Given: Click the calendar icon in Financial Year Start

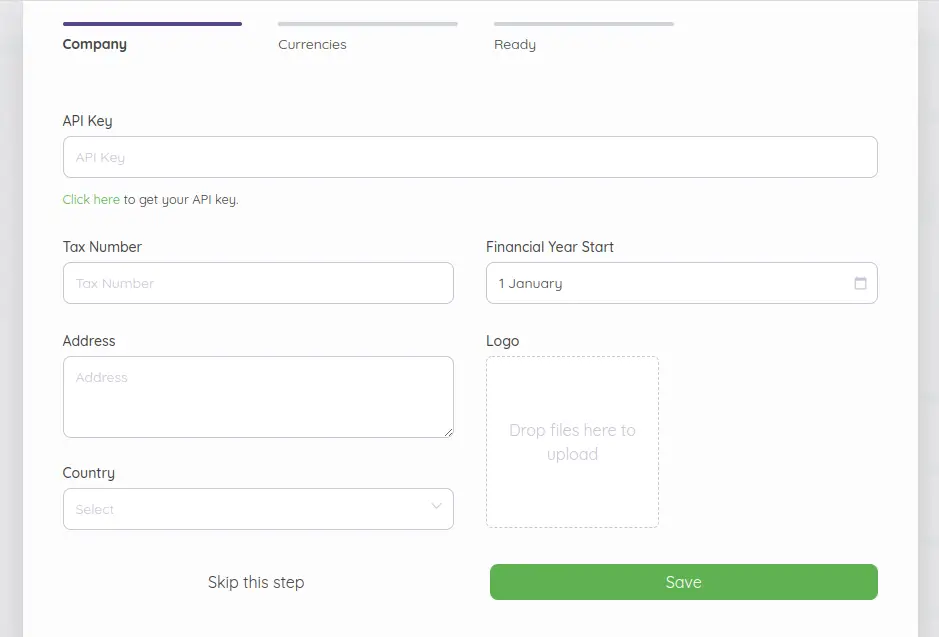Looking at the screenshot, I should coord(860,283).
